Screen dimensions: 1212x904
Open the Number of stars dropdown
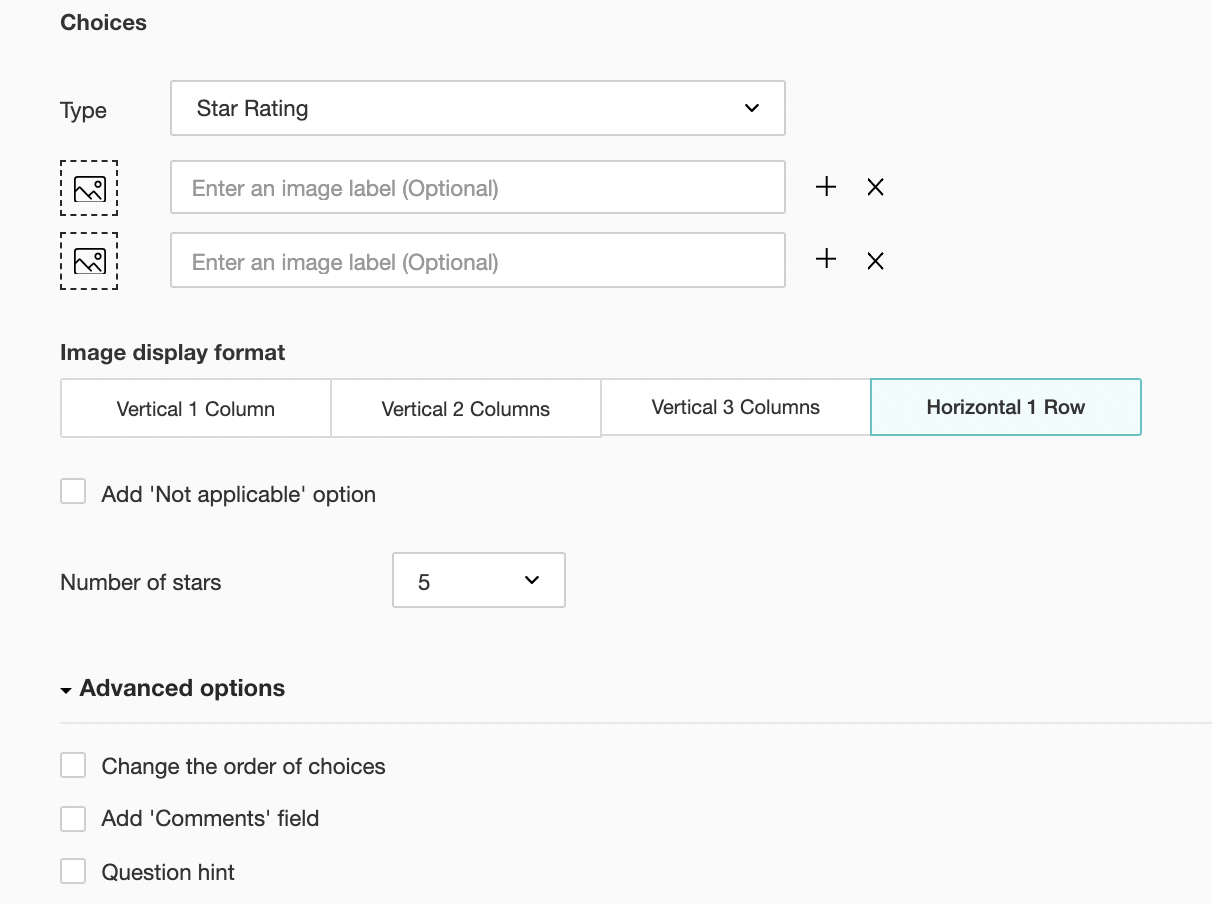coord(478,580)
